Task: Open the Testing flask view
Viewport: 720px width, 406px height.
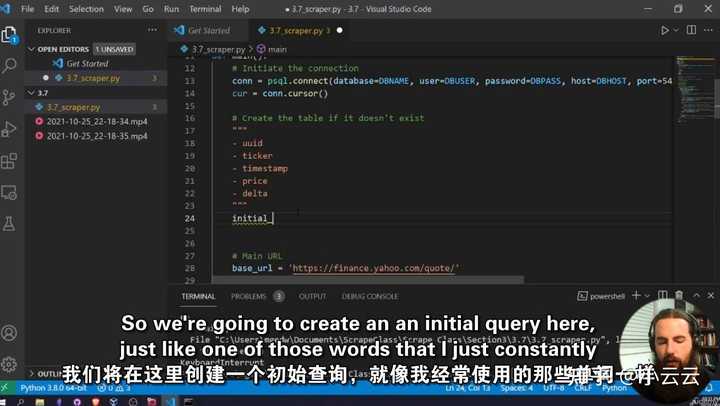Action: point(9,224)
